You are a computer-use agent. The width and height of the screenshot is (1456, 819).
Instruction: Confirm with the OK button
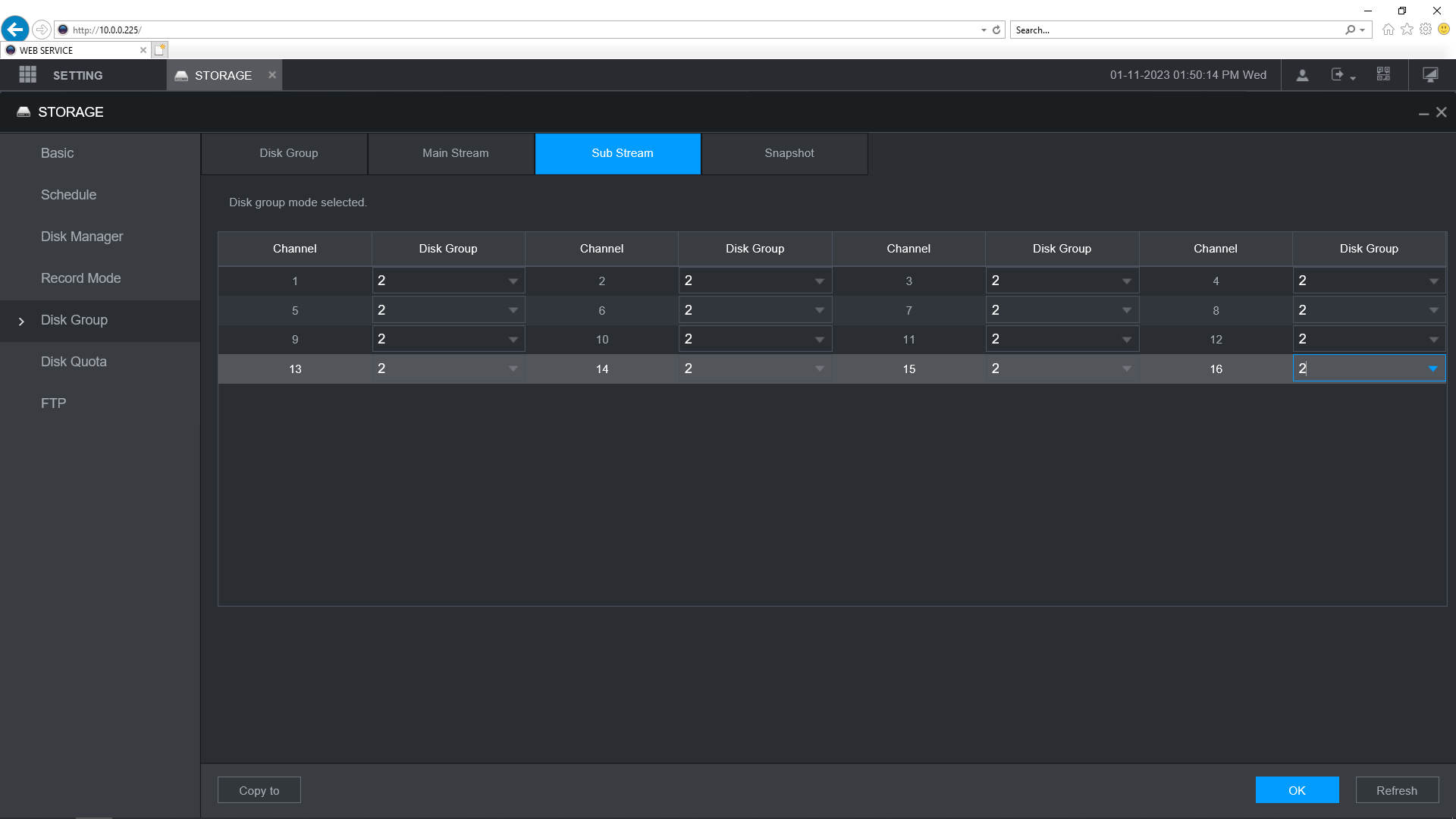pos(1297,790)
